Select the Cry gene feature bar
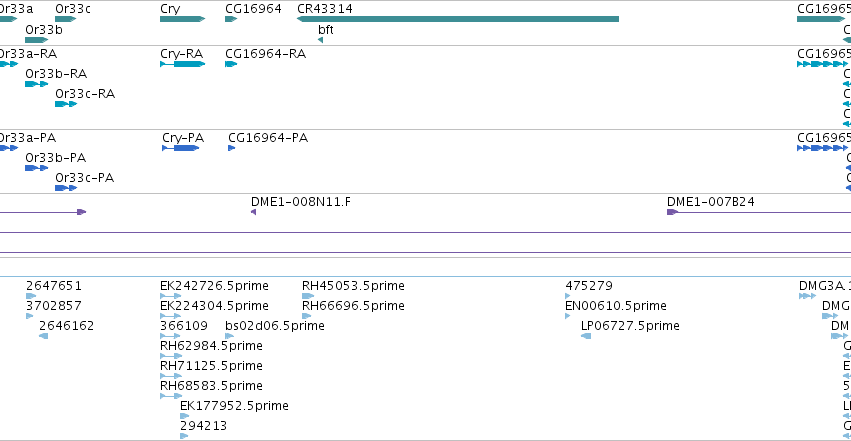This screenshot has width=851, height=441. [182, 19]
